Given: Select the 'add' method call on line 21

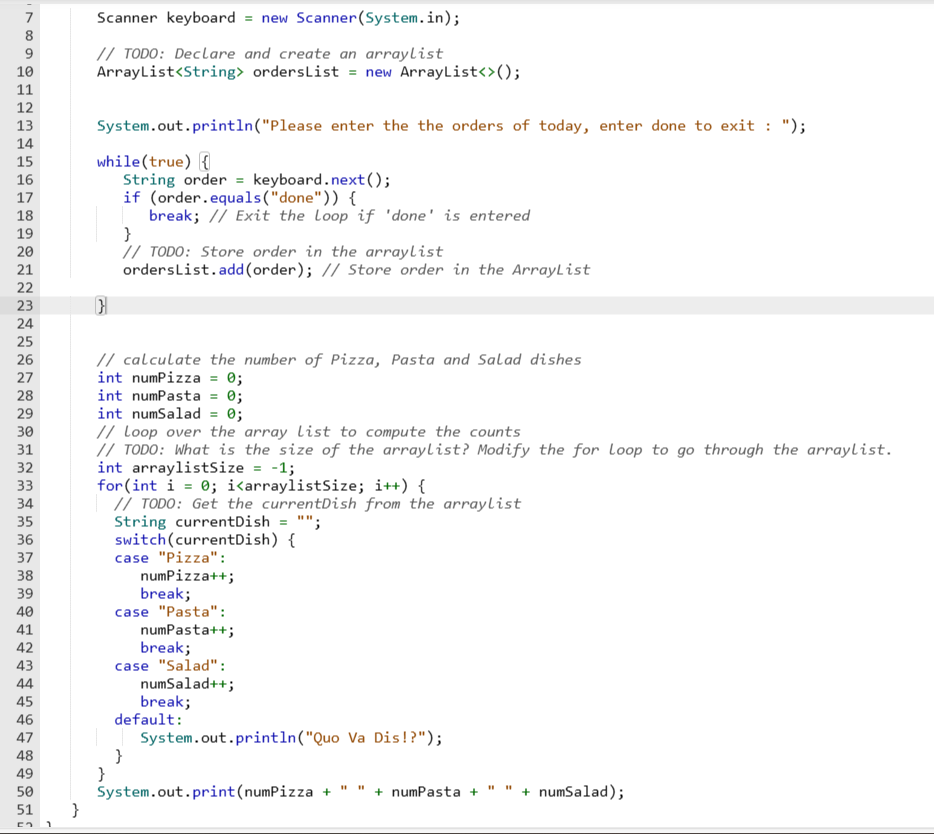Looking at the screenshot, I should (229, 269).
